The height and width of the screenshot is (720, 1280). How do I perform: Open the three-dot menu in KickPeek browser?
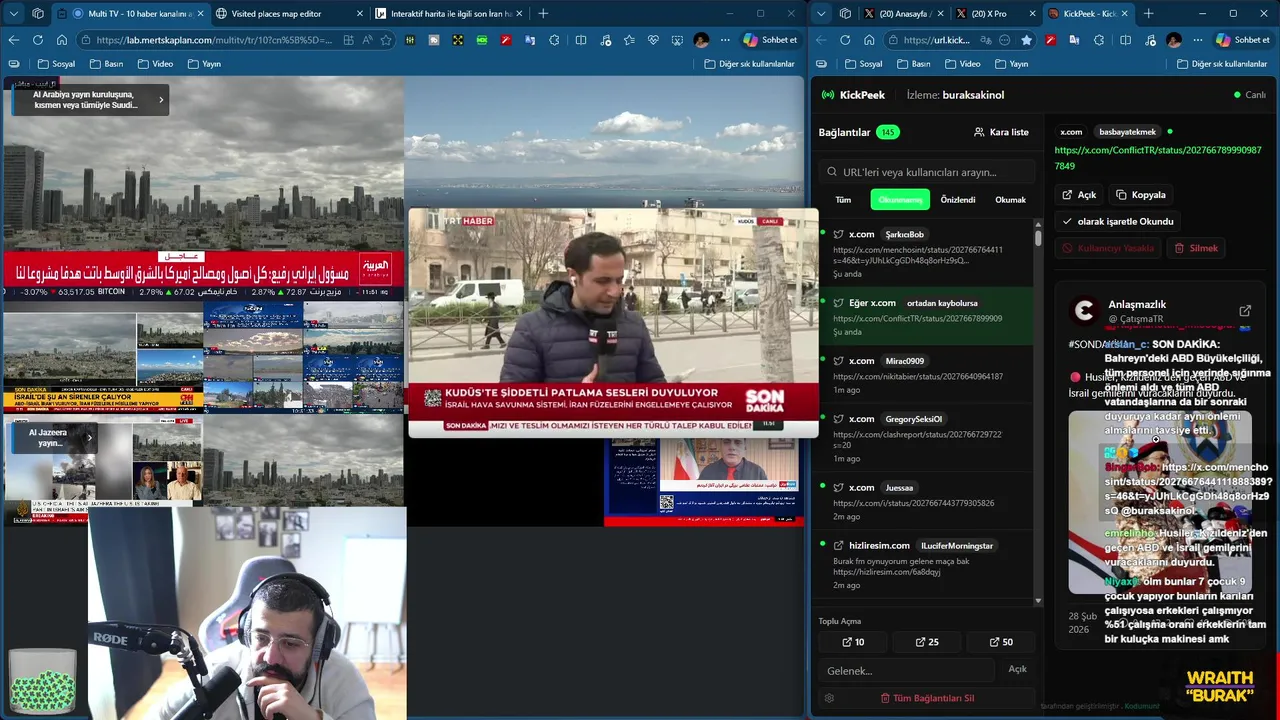(1197, 40)
